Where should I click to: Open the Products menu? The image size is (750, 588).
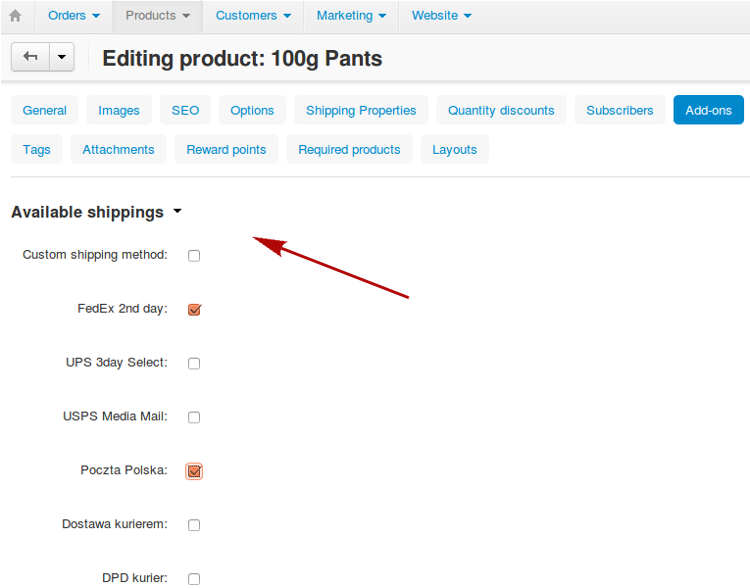(157, 16)
